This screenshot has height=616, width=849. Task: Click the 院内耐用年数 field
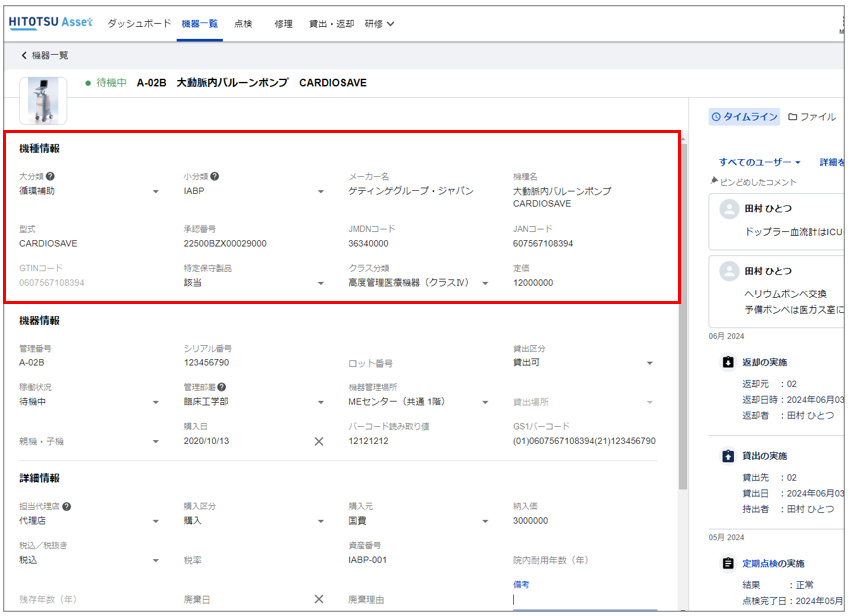584,560
